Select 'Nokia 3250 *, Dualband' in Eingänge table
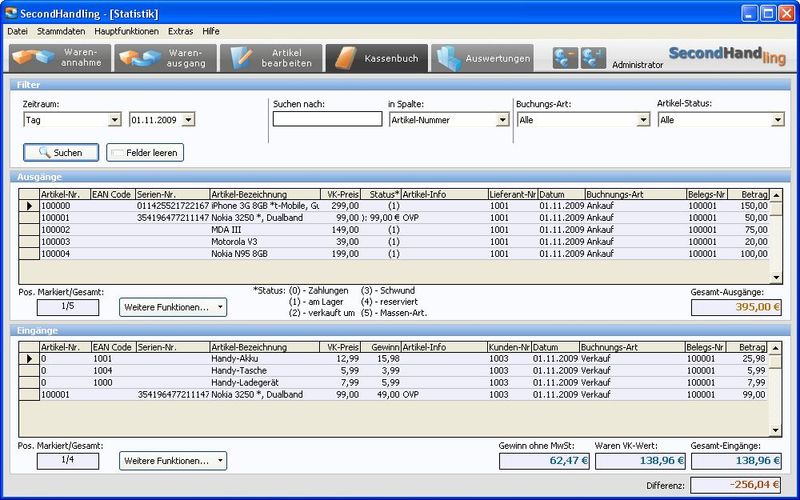 [265, 394]
